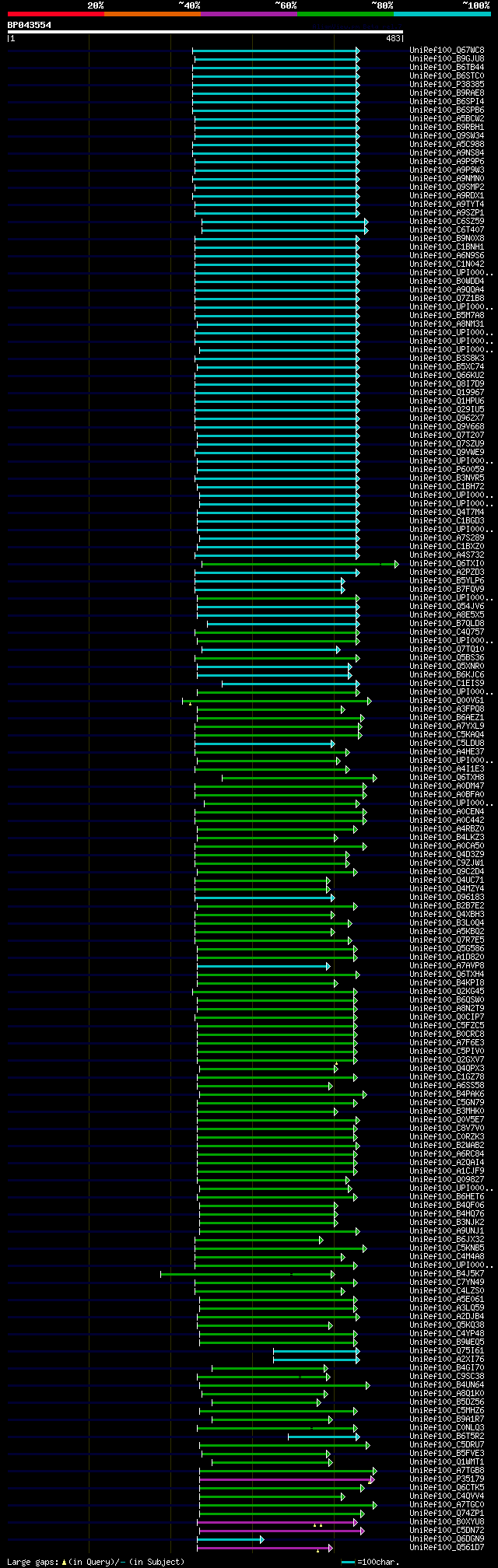Viewport: 498px width, 1568px height.
Task: Select the UniRef100_C1EIS9 label
Action: [x=447, y=683]
